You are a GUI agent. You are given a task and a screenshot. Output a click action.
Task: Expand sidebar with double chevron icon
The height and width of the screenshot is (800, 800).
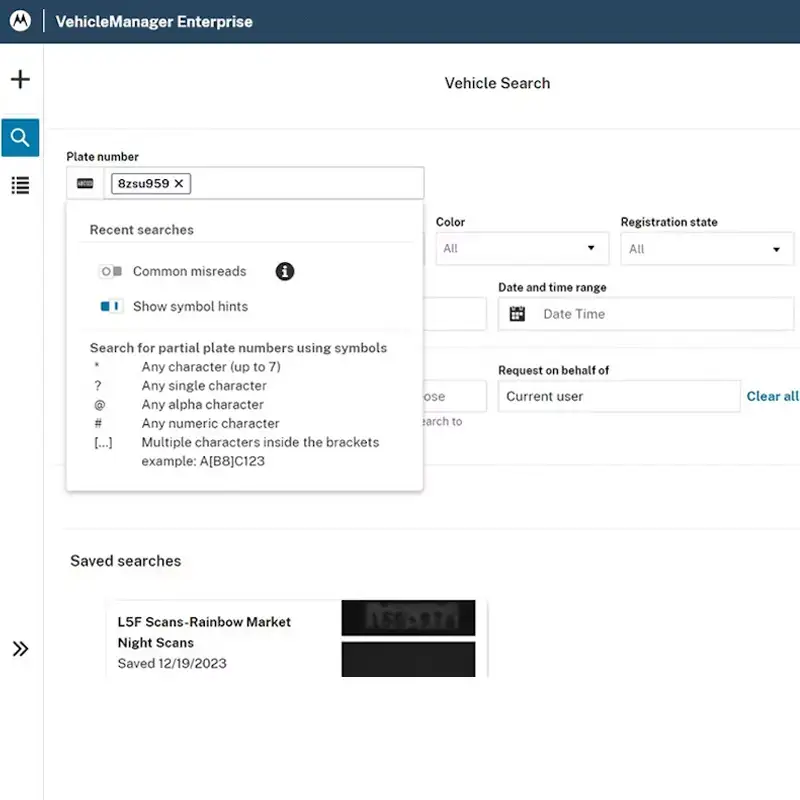(20, 649)
